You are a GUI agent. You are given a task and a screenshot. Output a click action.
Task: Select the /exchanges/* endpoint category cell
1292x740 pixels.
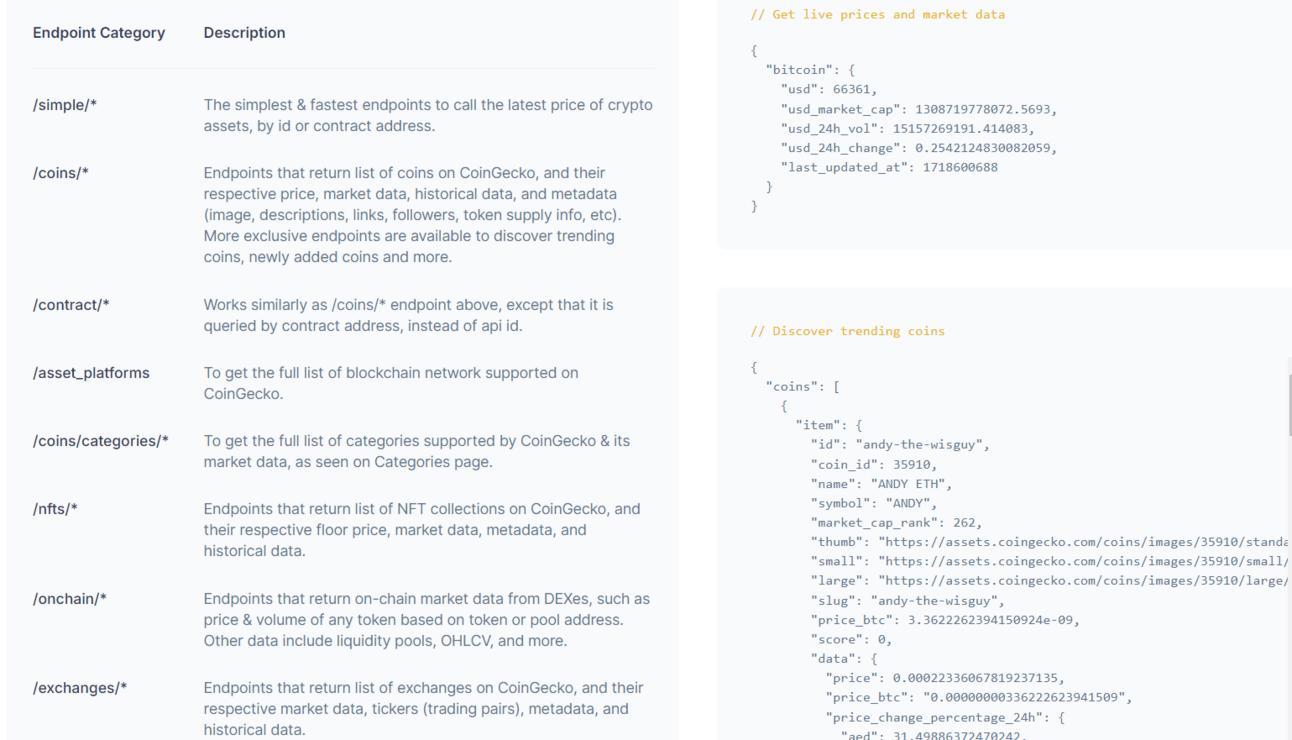click(x=80, y=688)
